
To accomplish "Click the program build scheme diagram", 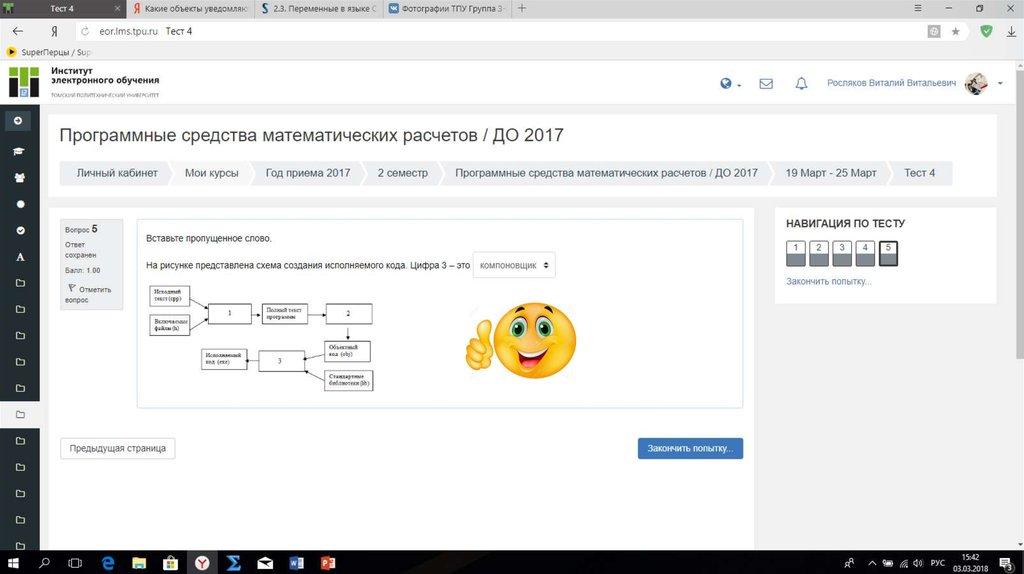I will pos(261,338).
